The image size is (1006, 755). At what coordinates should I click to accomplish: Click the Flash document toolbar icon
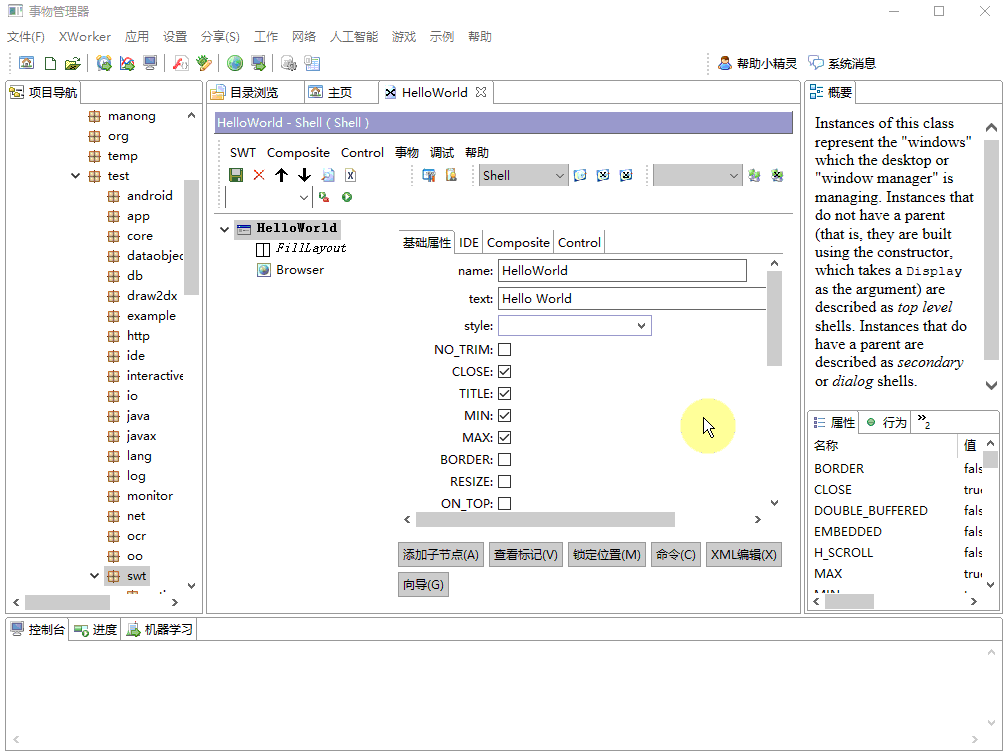tap(181, 63)
